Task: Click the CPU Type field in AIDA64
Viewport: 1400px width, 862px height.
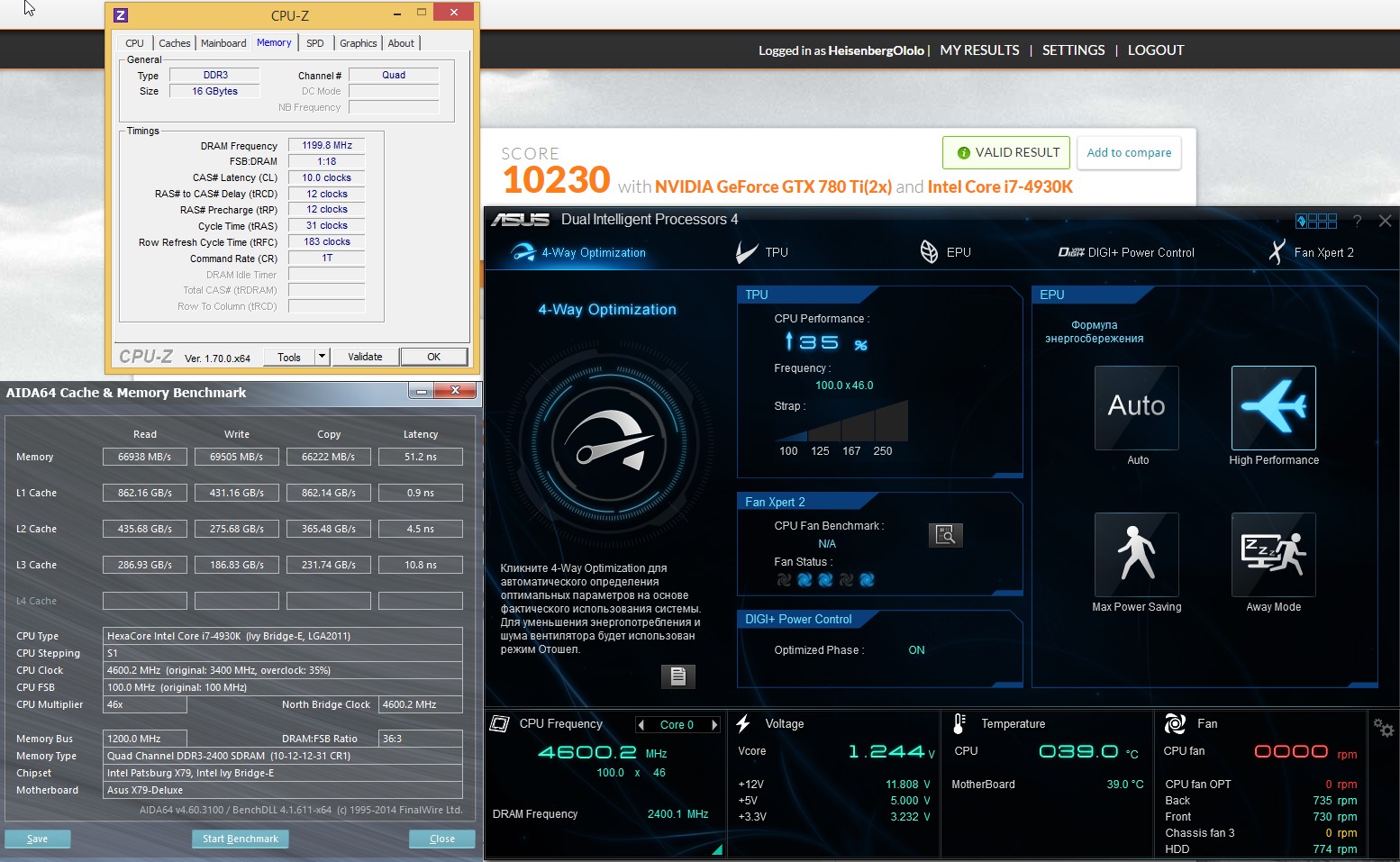Action: click(x=283, y=636)
